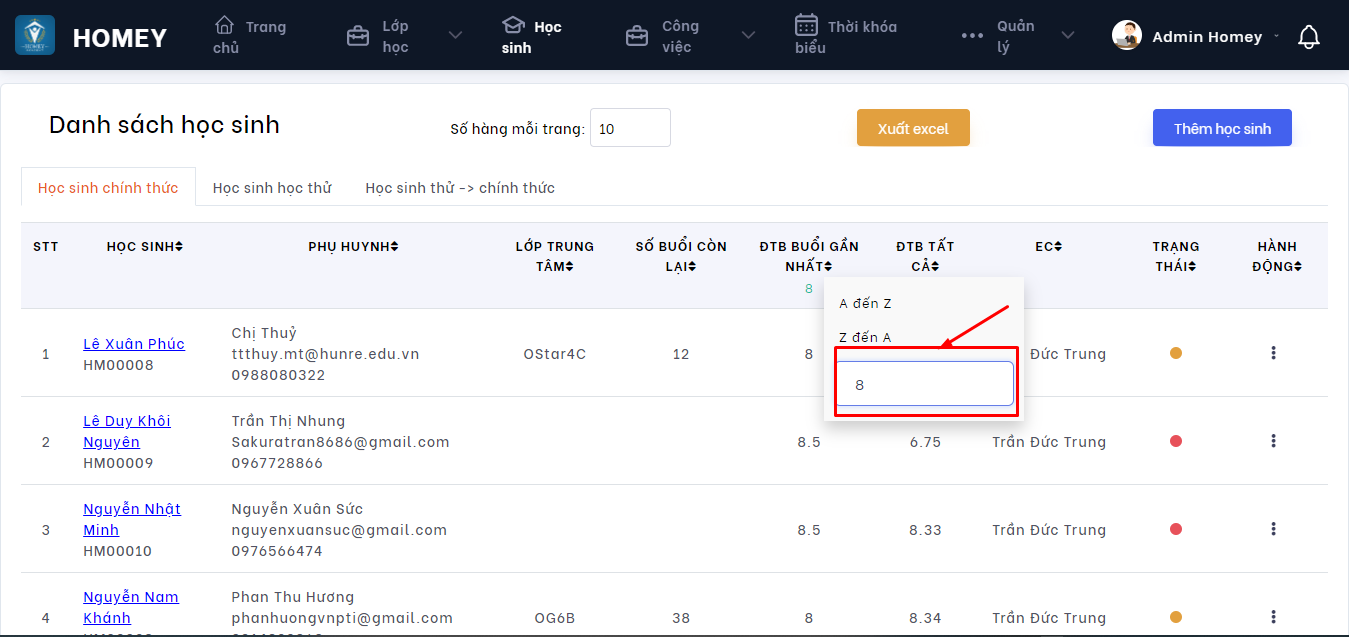The width and height of the screenshot is (1349, 637).
Task: Select Z đến A sort option
Action: click(865, 338)
